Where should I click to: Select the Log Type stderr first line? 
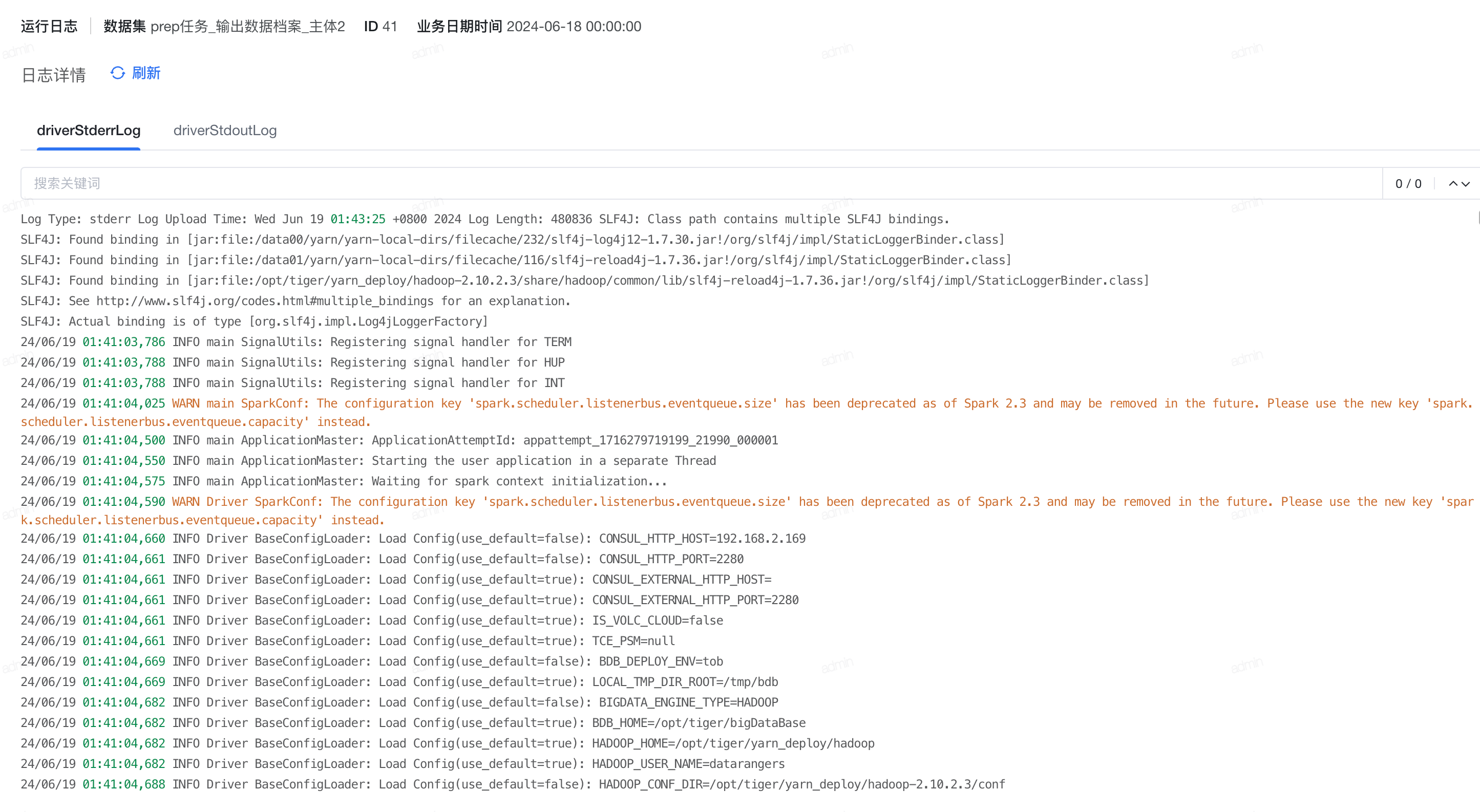click(485, 219)
